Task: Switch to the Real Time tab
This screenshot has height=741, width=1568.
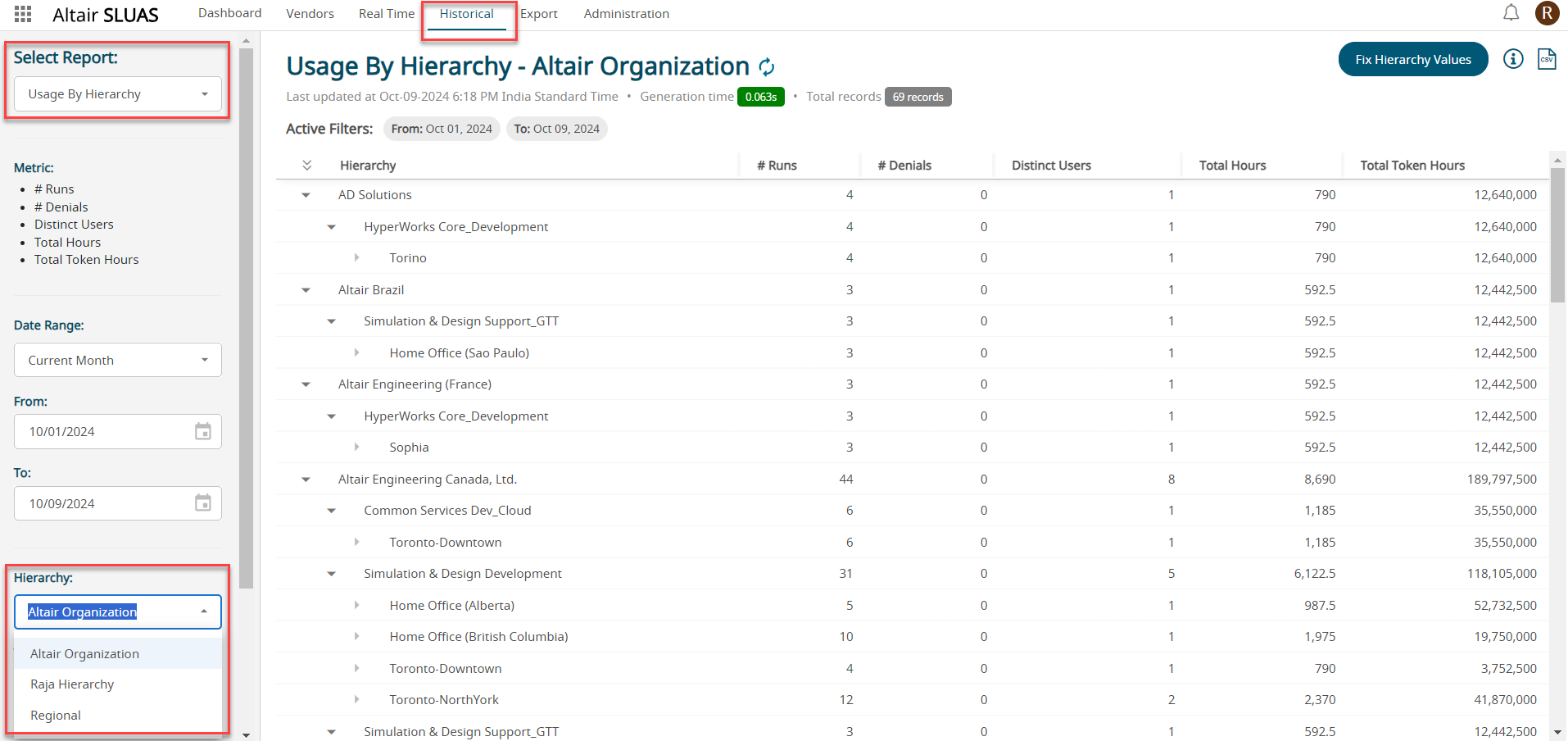Action: (x=387, y=14)
